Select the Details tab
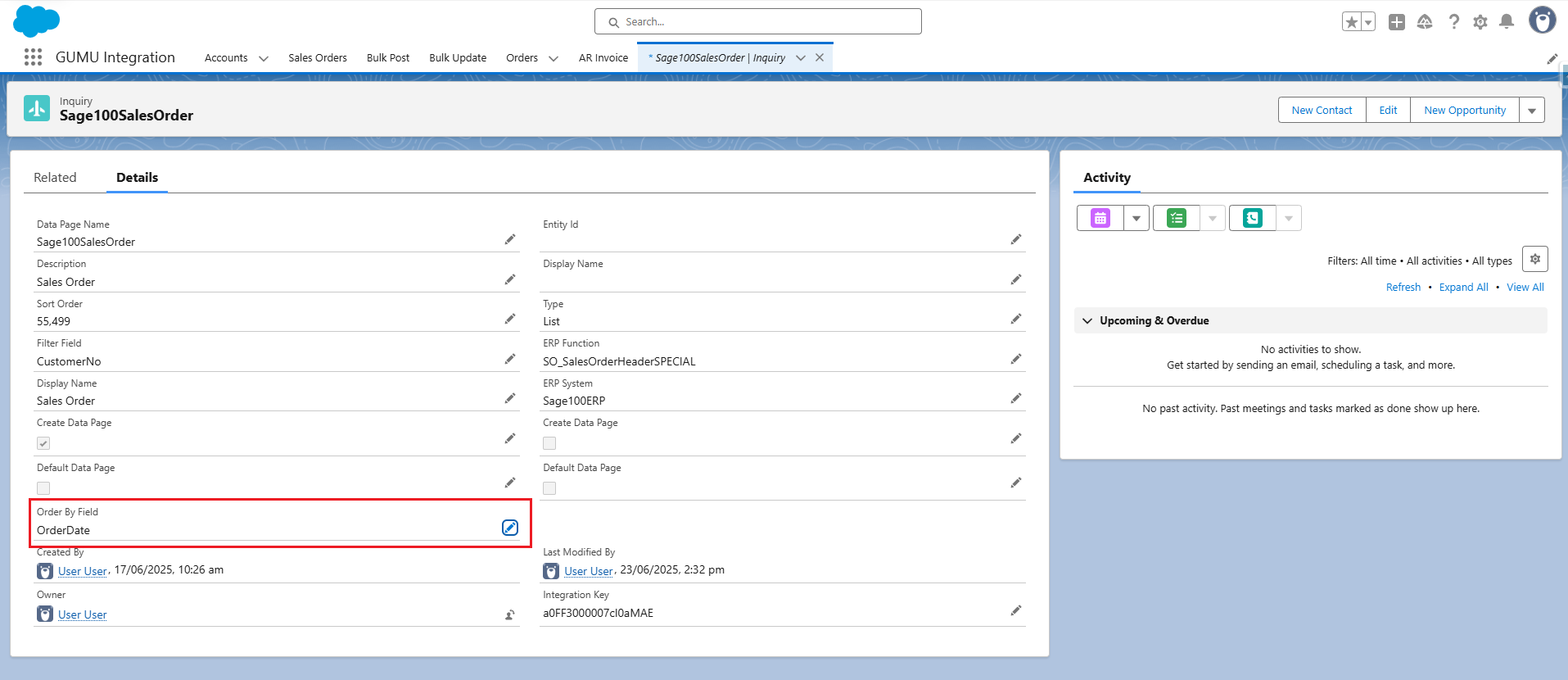Viewport: 1568px width, 680px height. [x=137, y=178]
